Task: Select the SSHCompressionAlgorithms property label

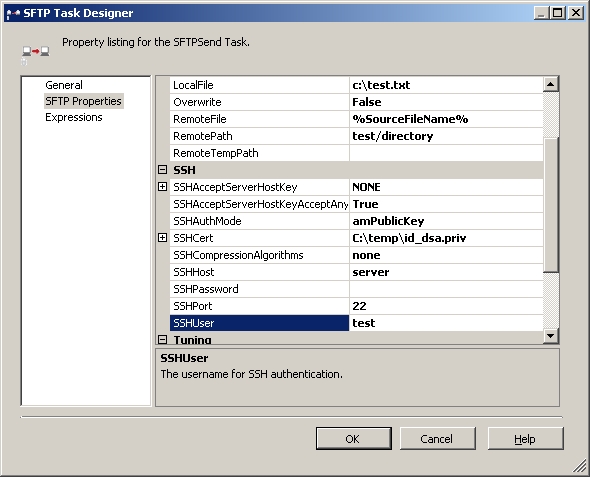Action: pyautogui.click(x=259, y=255)
